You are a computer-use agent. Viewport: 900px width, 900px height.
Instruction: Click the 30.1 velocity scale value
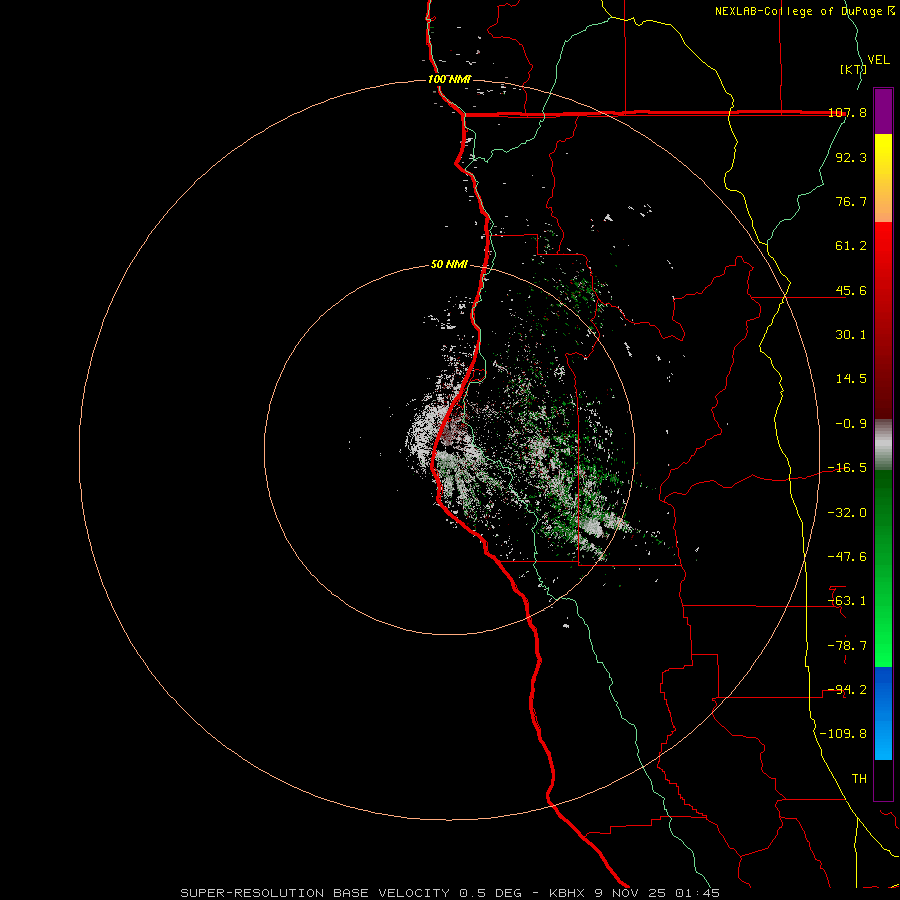click(x=851, y=335)
